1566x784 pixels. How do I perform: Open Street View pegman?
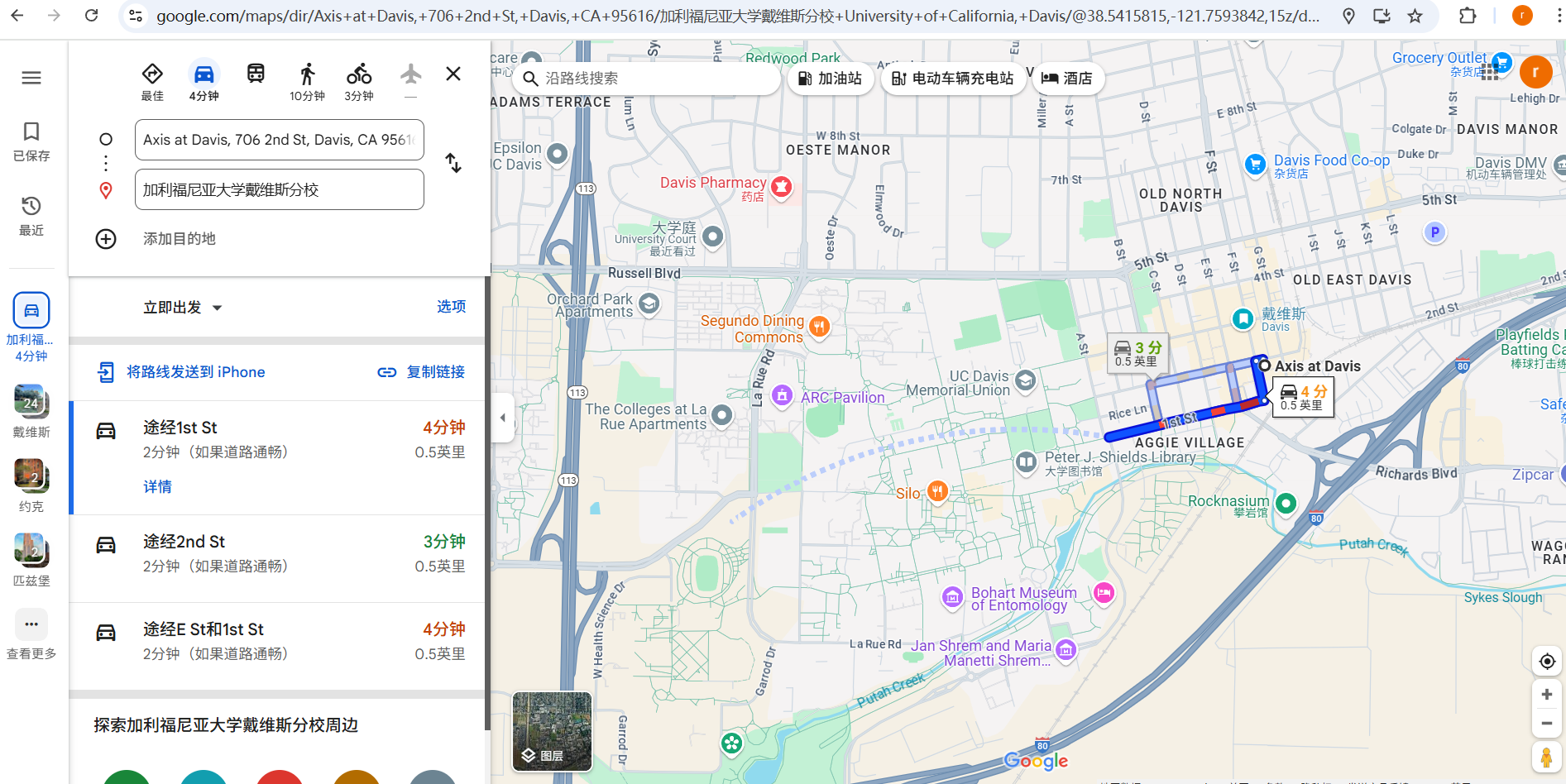1546,757
